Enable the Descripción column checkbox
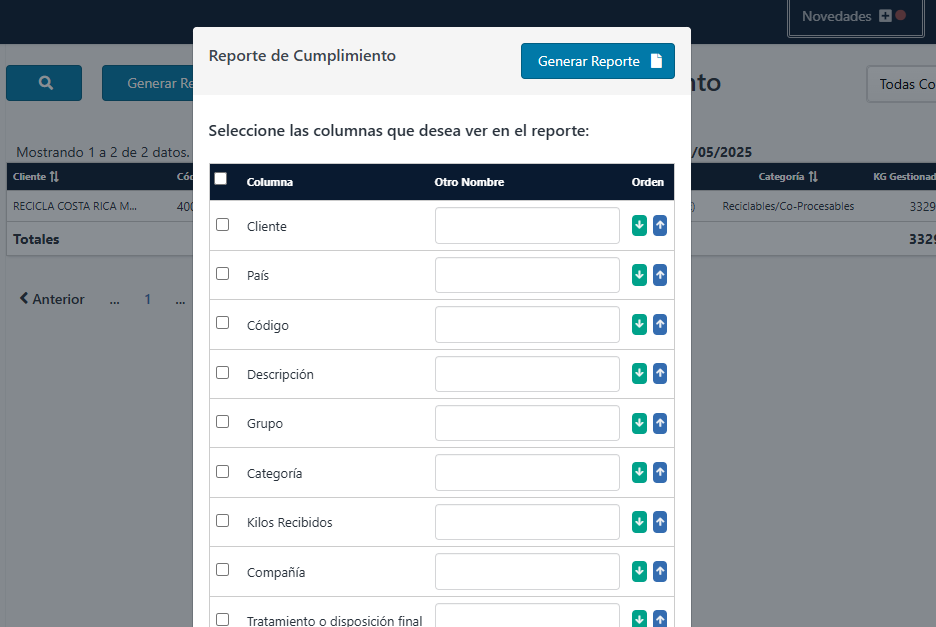 click(x=223, y=373)
